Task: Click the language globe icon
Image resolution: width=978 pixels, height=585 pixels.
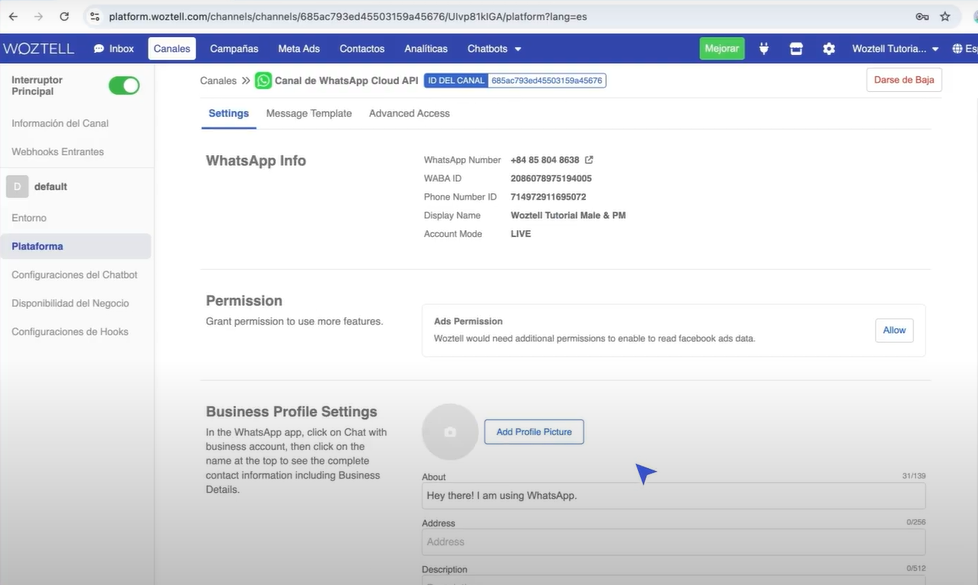Action: click(957, 49)
